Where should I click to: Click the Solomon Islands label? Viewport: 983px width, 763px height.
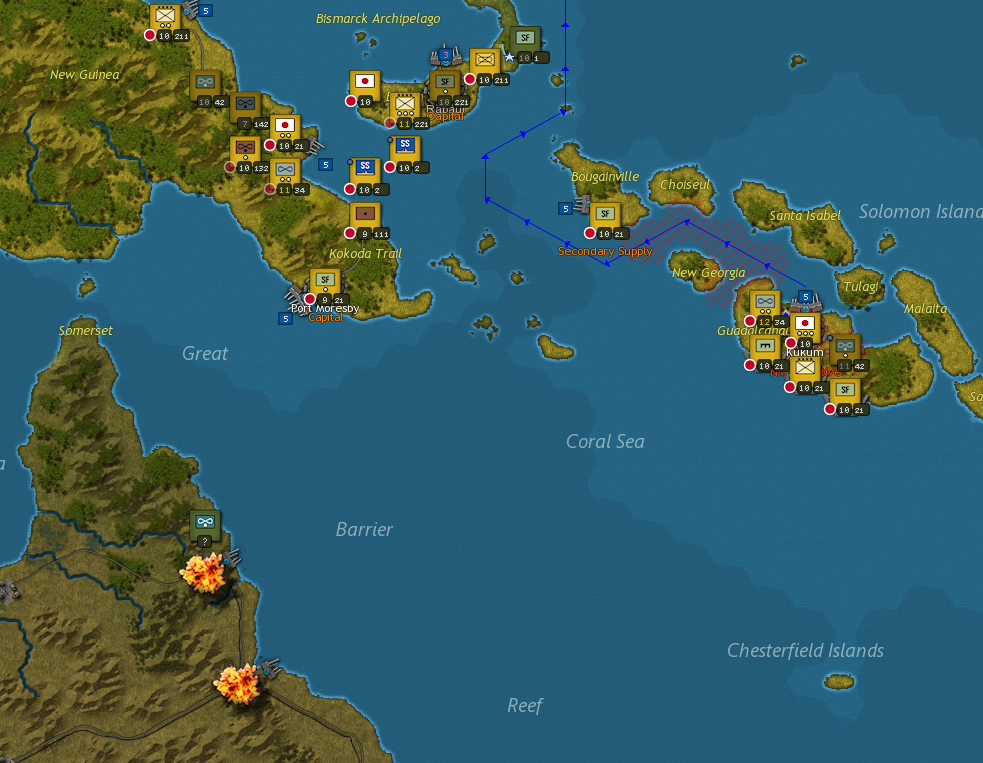pos(920,212)
